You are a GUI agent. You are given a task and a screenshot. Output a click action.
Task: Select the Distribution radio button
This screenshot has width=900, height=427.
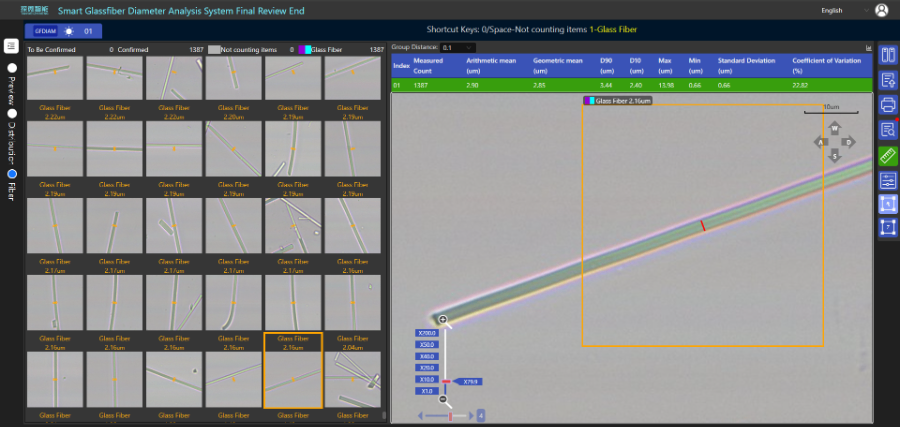(x=12, y=113)
